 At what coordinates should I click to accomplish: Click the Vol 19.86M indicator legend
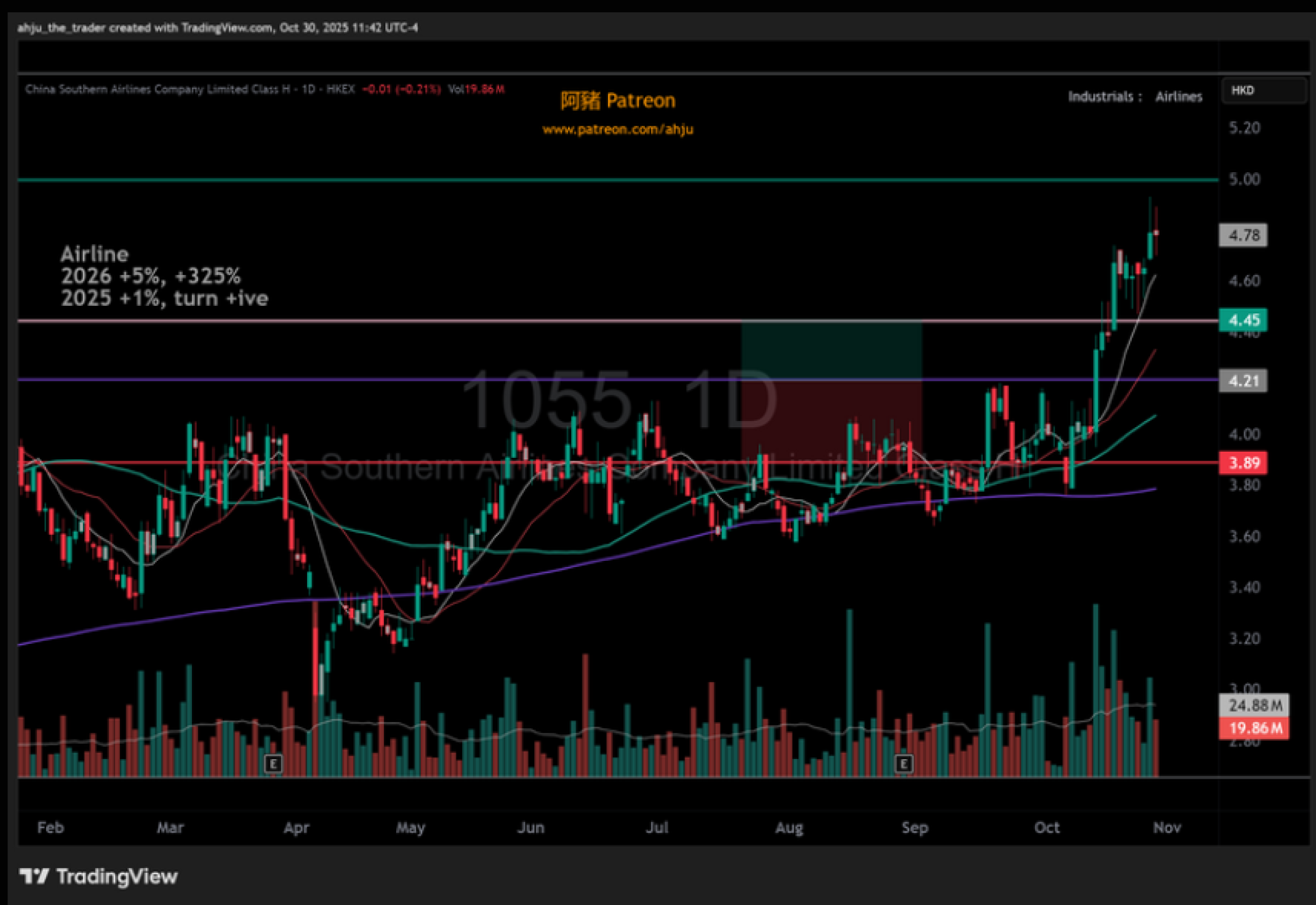coord(476,89)
